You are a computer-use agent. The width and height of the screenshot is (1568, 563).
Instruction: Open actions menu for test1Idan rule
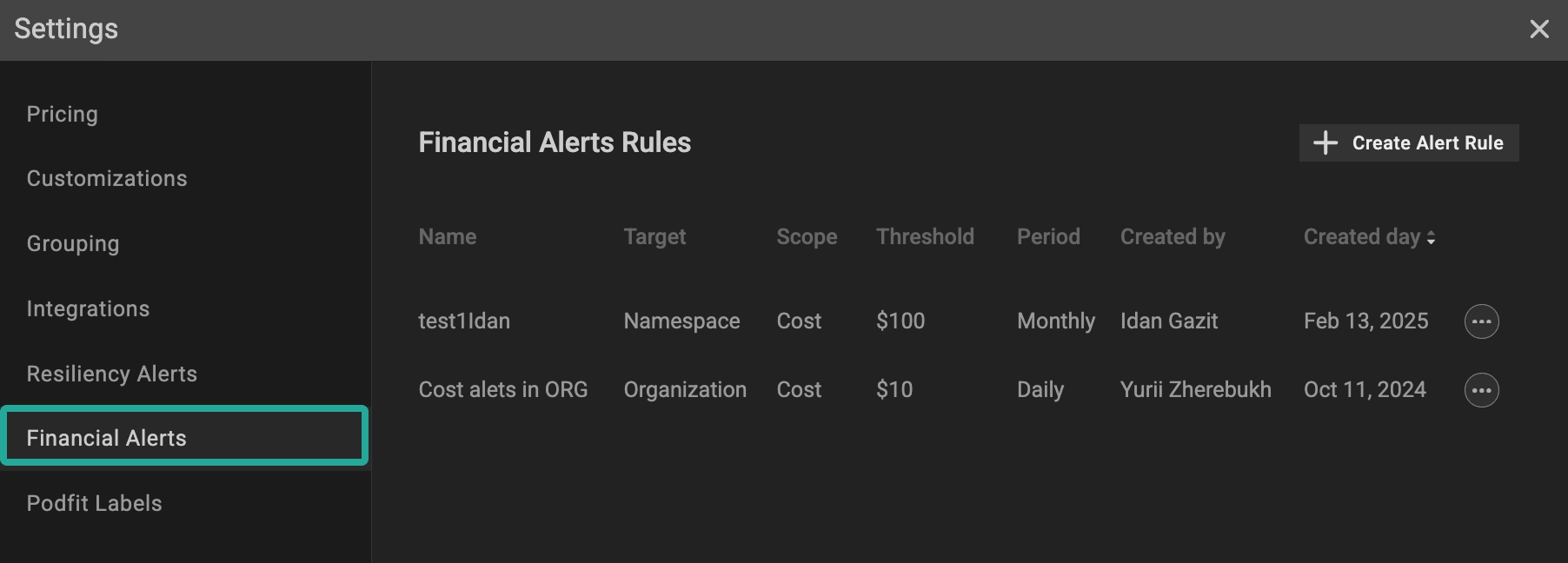pos(1481,321)
